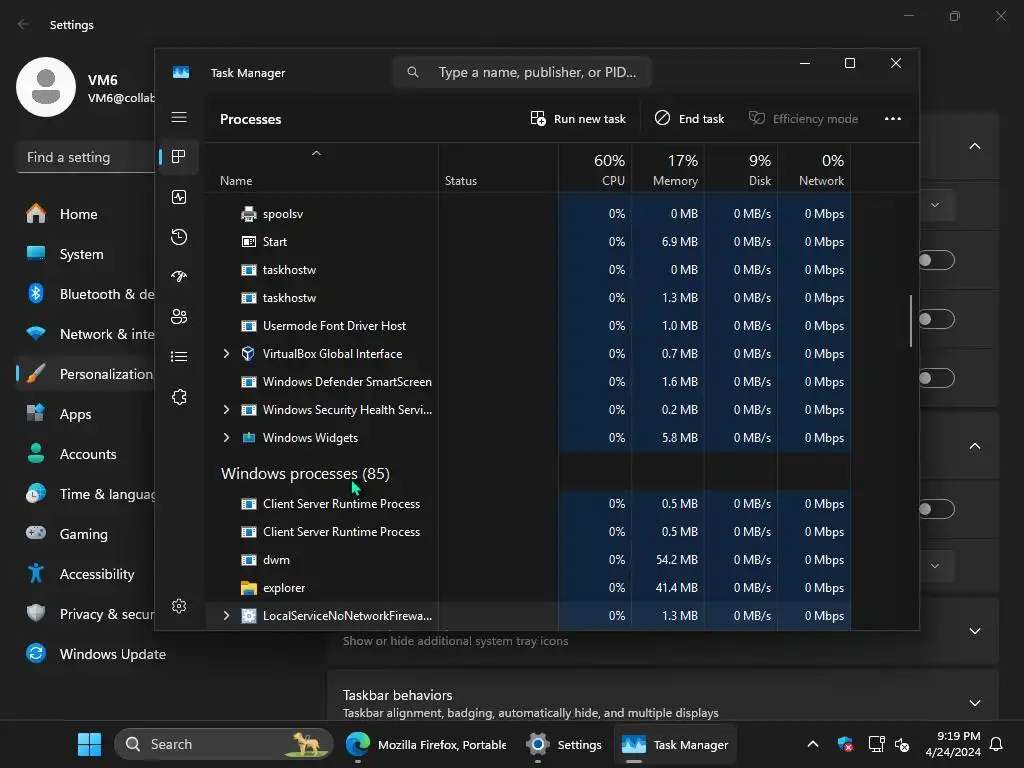This screenshot has width=1024, height=768.
Task: Click the dwm process icon
Action: point(248,560)
